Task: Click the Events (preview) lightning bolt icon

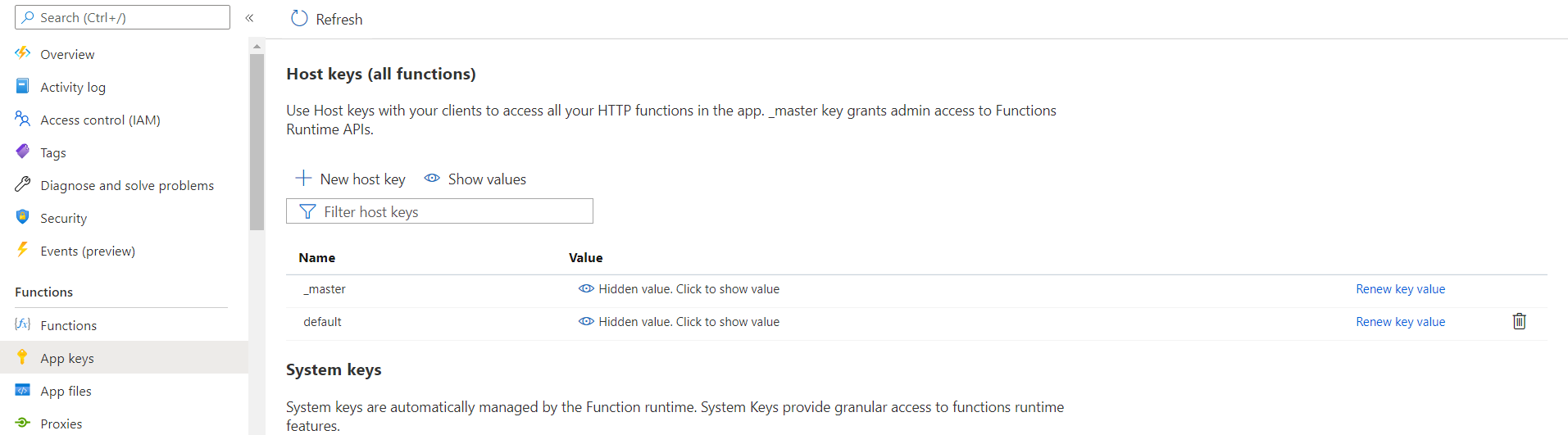Action: [x=22, y=250]
